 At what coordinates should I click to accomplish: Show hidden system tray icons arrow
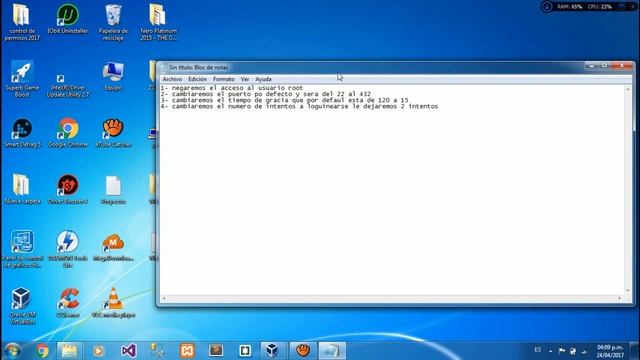(551, 351)
